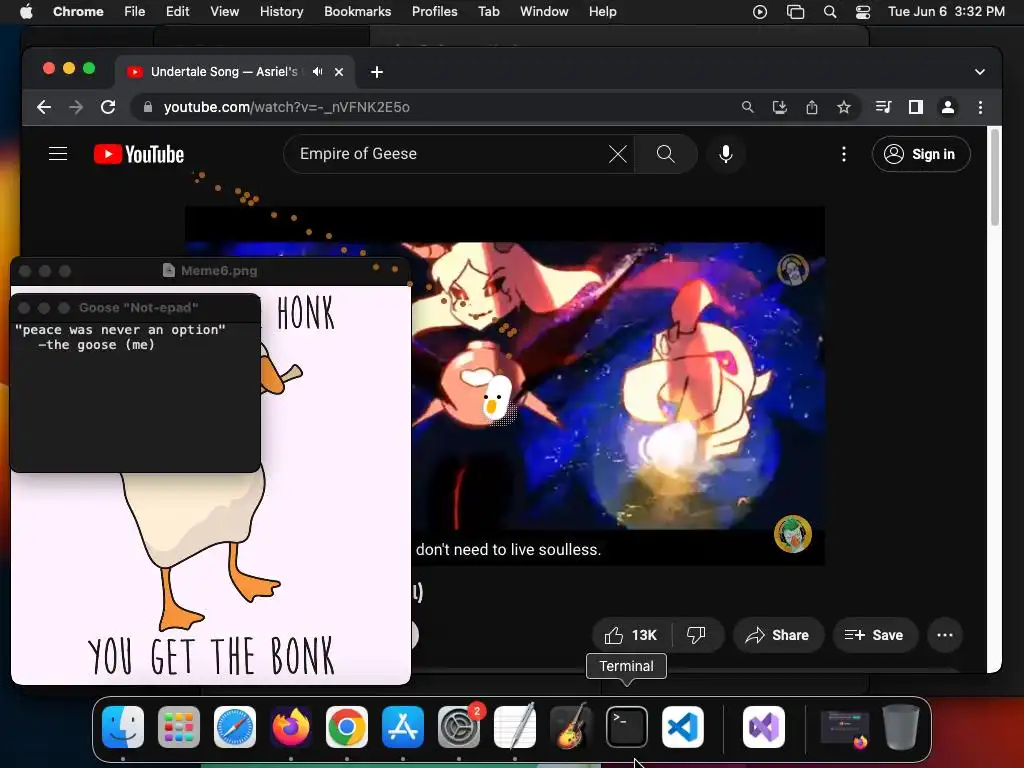Click the channel watermark on video

pyautogui.click(x=793, y=534)
